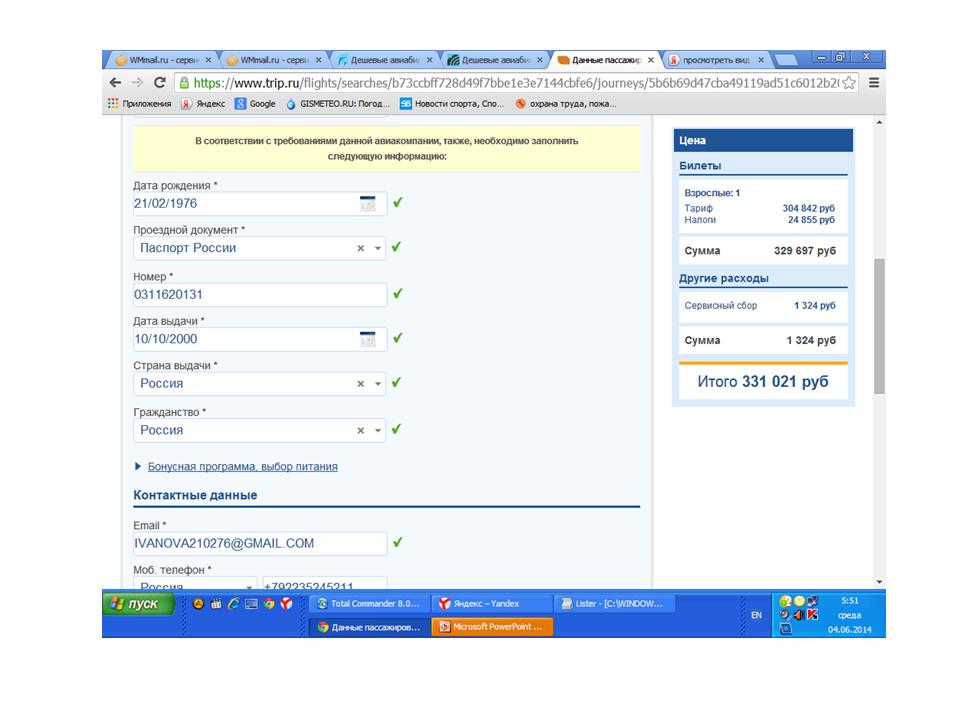Click the Сервисный сбор label
The width and height of the screenshot is (960, 720).
[x=721, y=306]
